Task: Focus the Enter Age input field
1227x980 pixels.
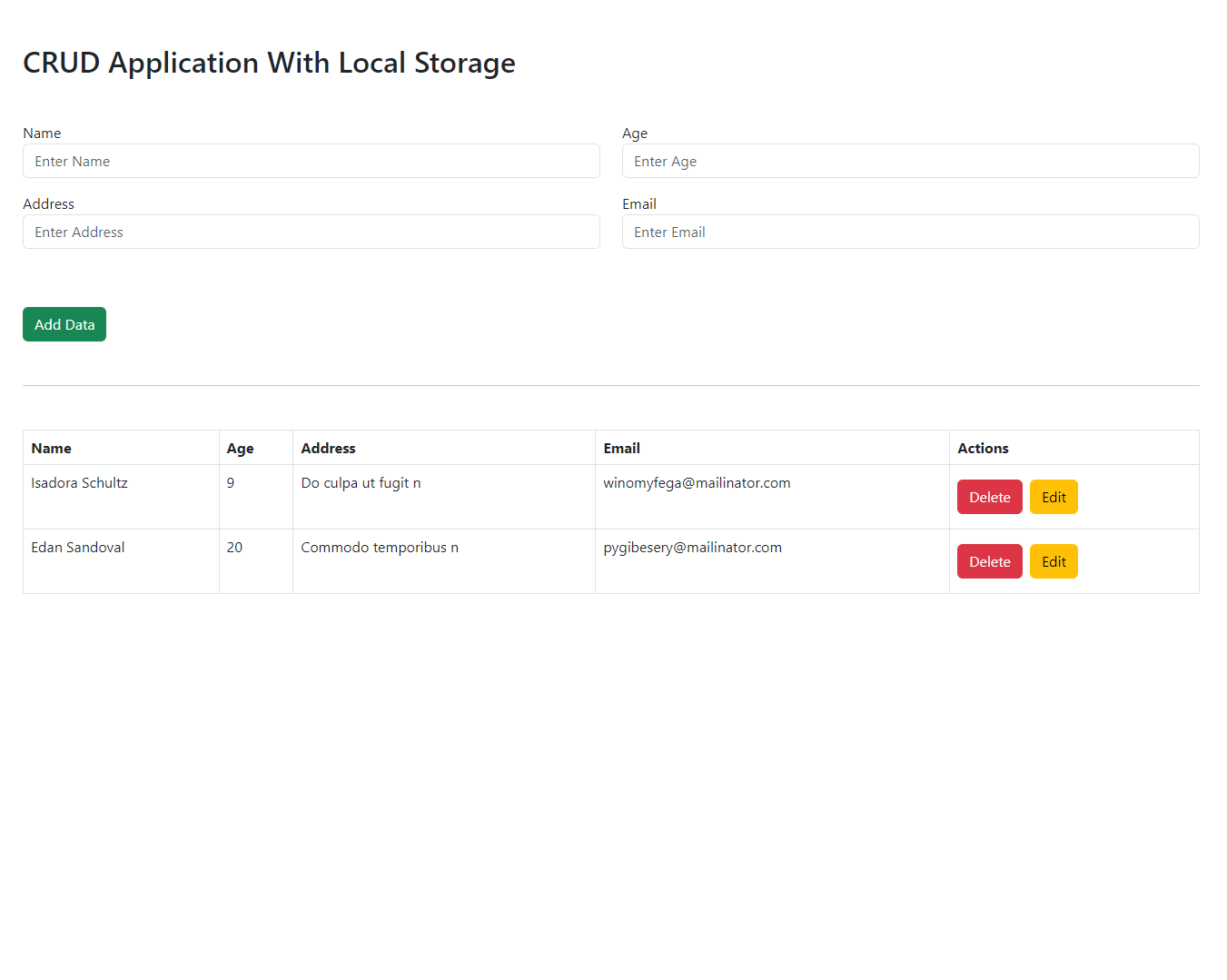Action: click(910, 161)
